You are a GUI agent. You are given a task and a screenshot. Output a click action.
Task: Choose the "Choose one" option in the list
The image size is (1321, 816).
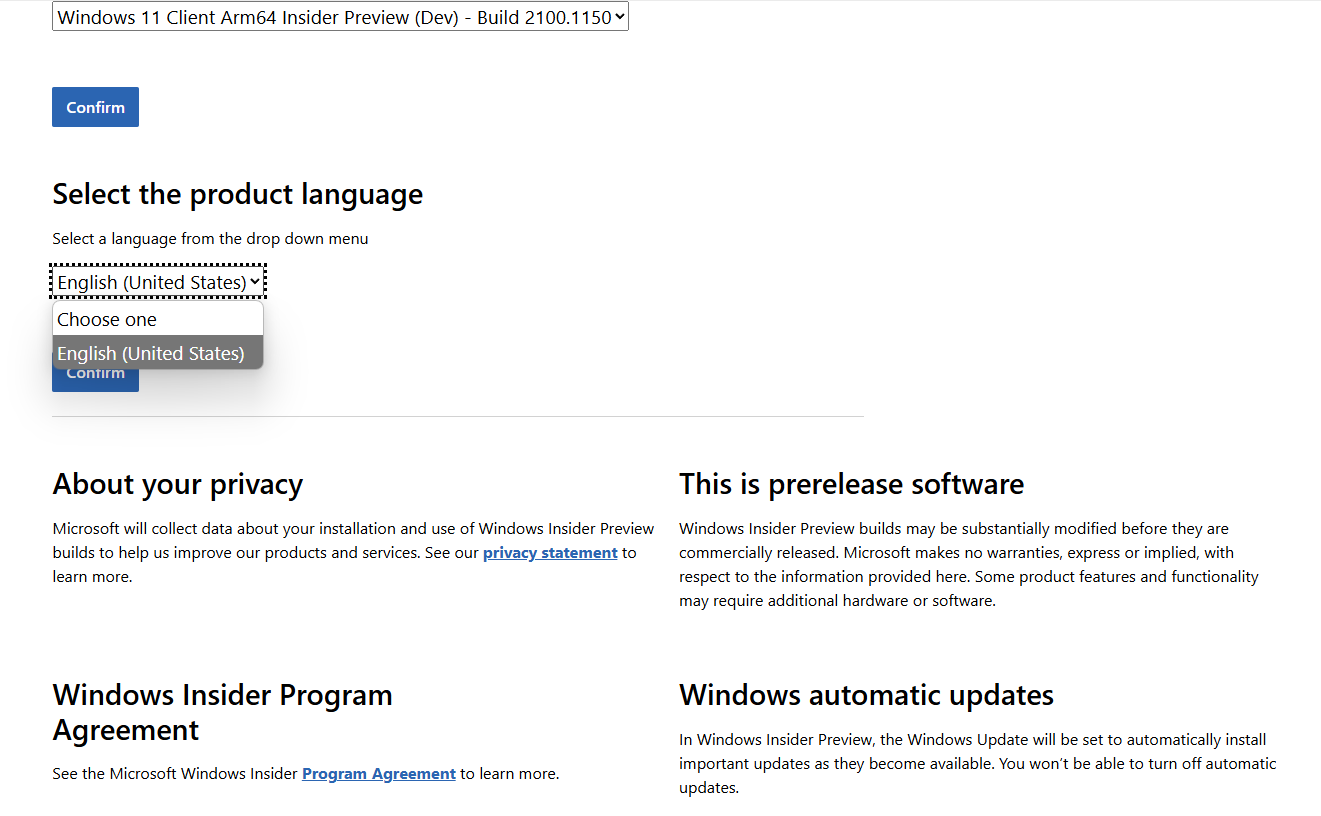(x=158, y=320)
